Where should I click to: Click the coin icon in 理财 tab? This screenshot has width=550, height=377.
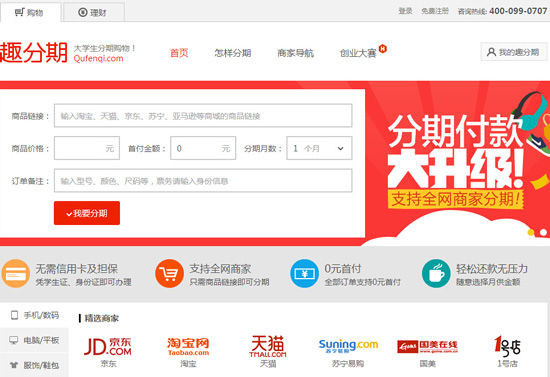click(83, 12)
